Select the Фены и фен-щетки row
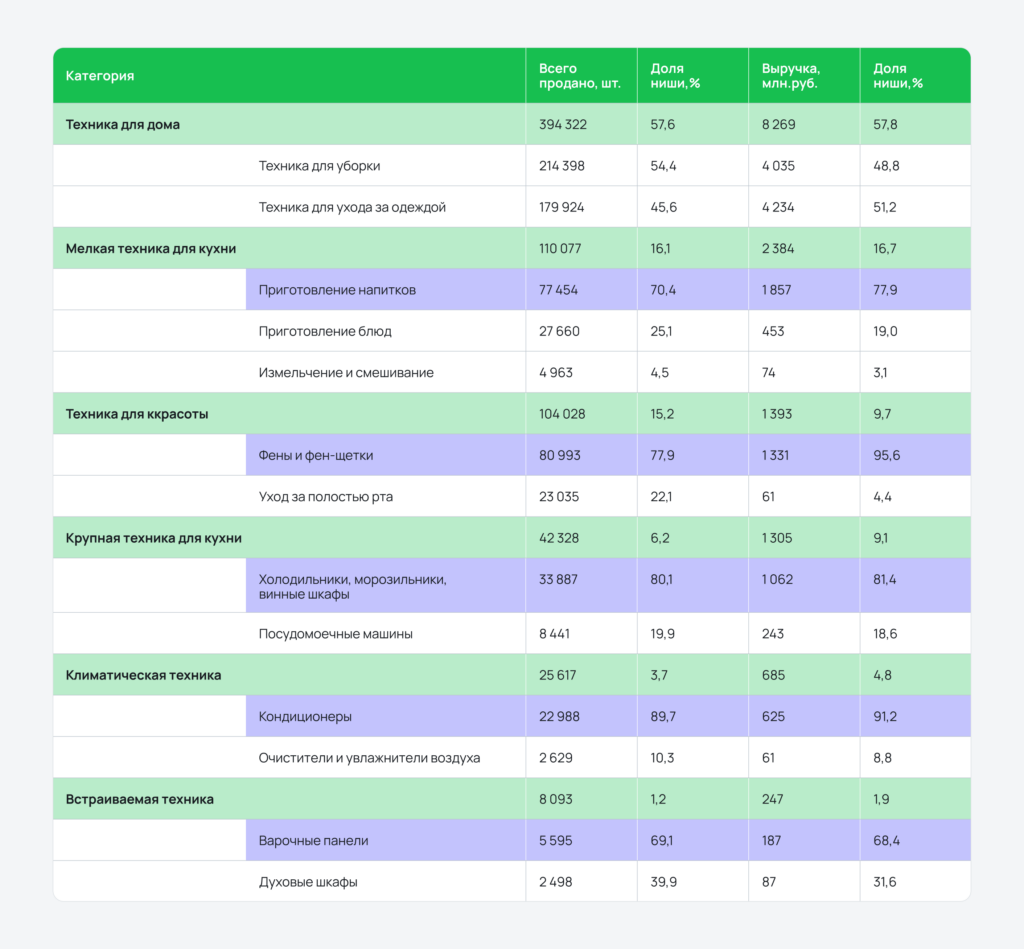This screenshot has width=1024, height=949. click(316, 455)
